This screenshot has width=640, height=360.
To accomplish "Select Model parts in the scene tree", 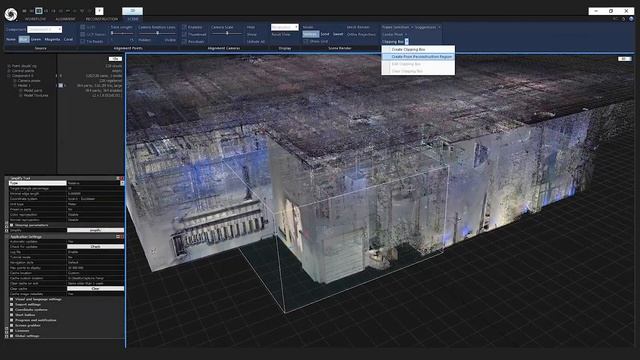I will (33, 90).
